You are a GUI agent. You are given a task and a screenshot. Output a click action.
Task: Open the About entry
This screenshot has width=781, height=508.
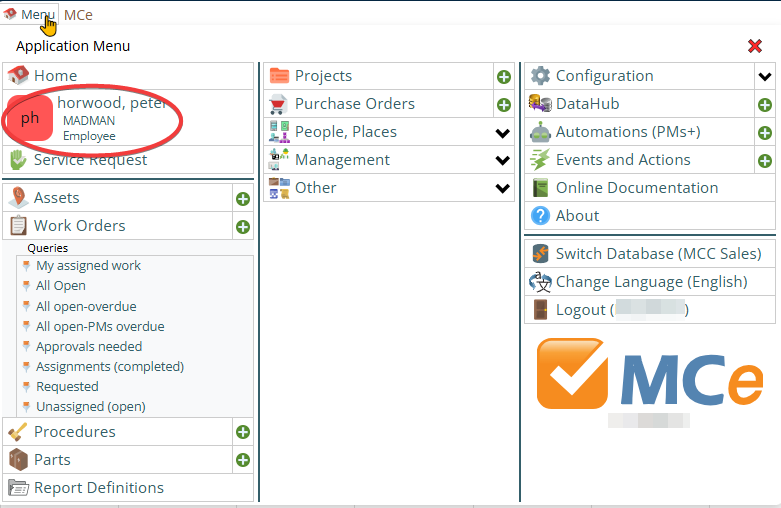[650, 216]
